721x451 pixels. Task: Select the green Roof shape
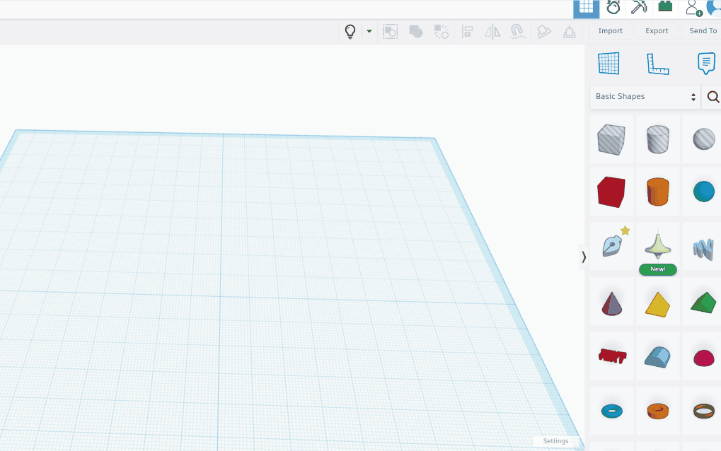704,302
